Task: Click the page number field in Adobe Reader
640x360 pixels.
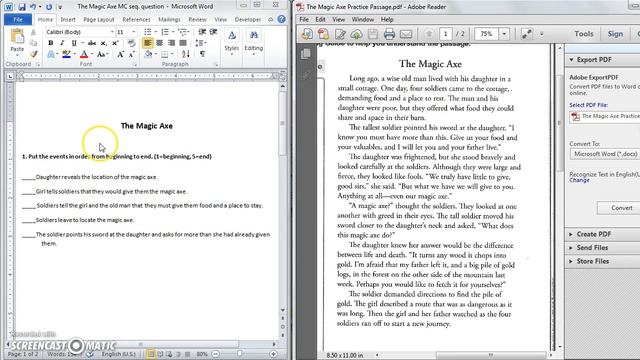Action: 445,34
